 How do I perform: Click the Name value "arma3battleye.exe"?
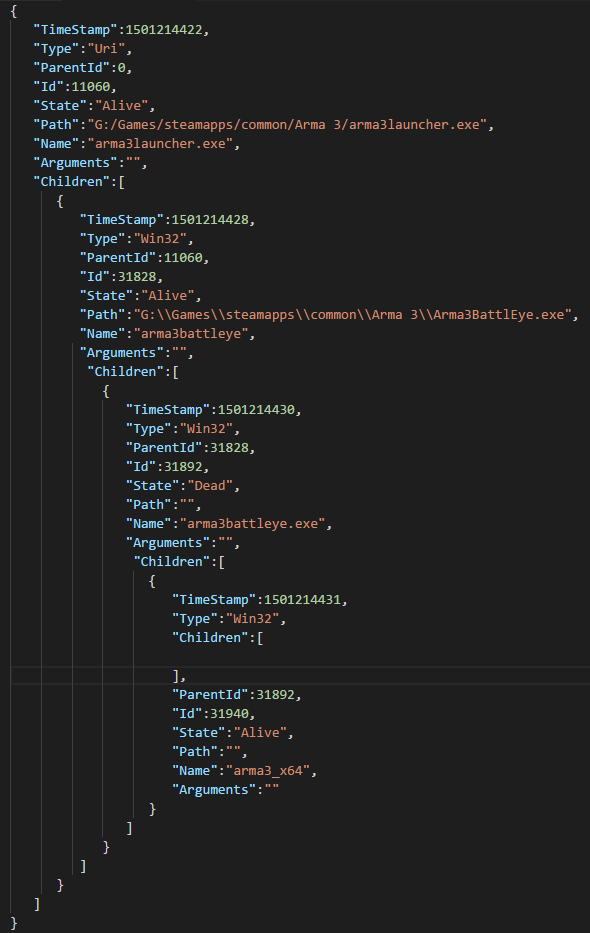pos(253,524)
